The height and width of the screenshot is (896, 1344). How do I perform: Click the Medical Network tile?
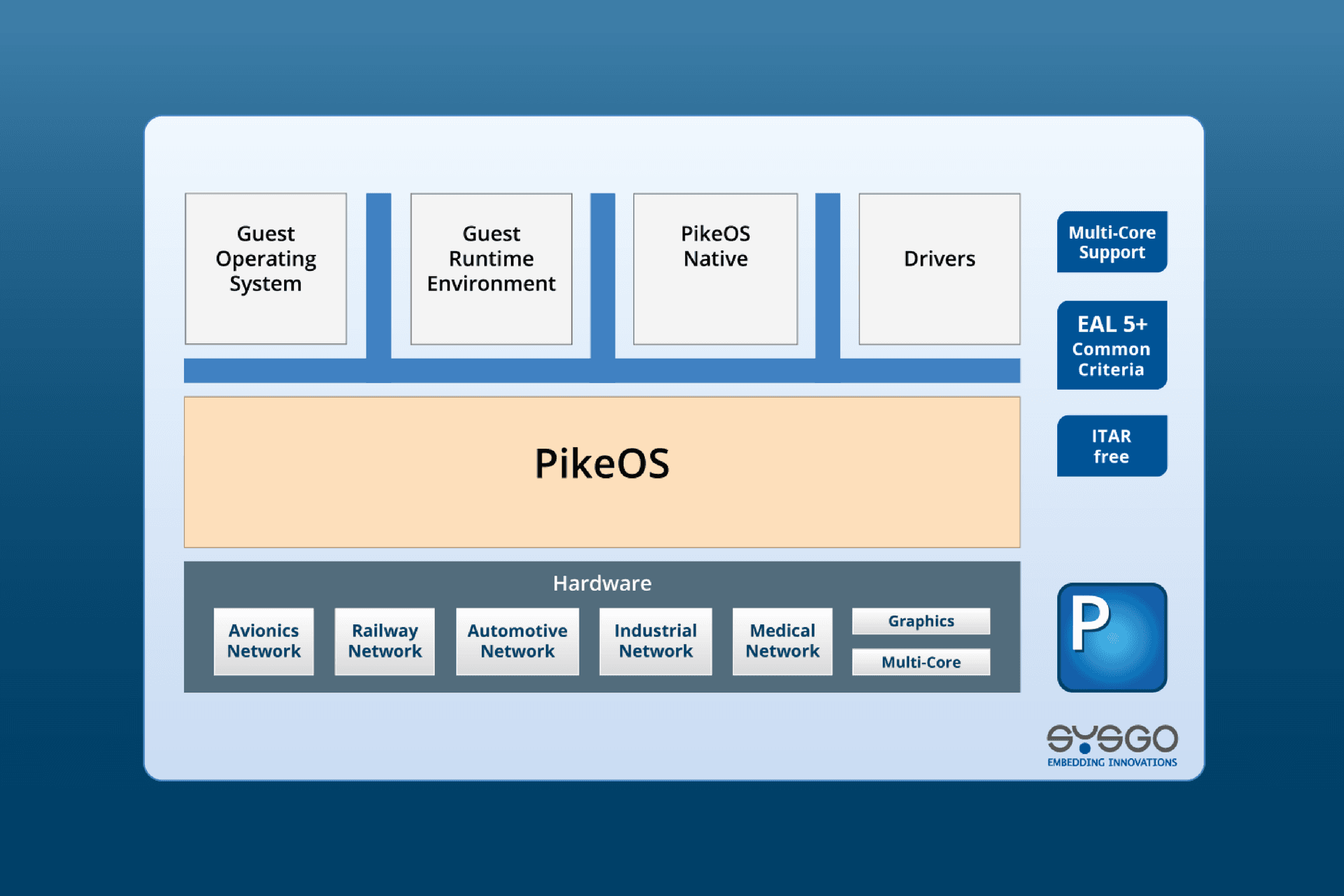[x=782, y=641]
